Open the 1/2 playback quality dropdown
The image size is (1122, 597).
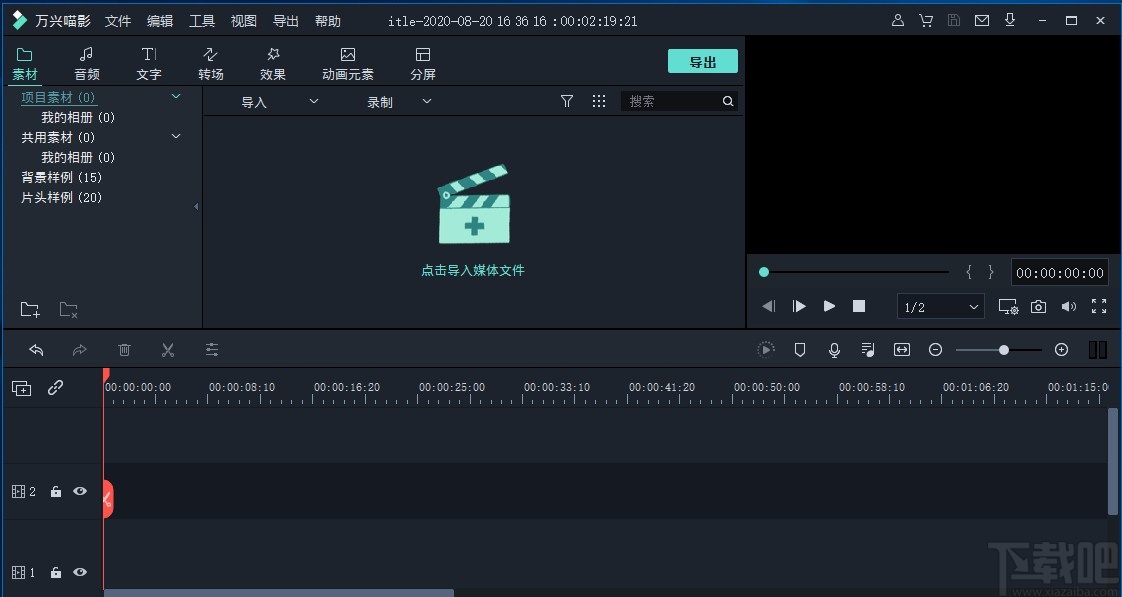tap(939, 307)
